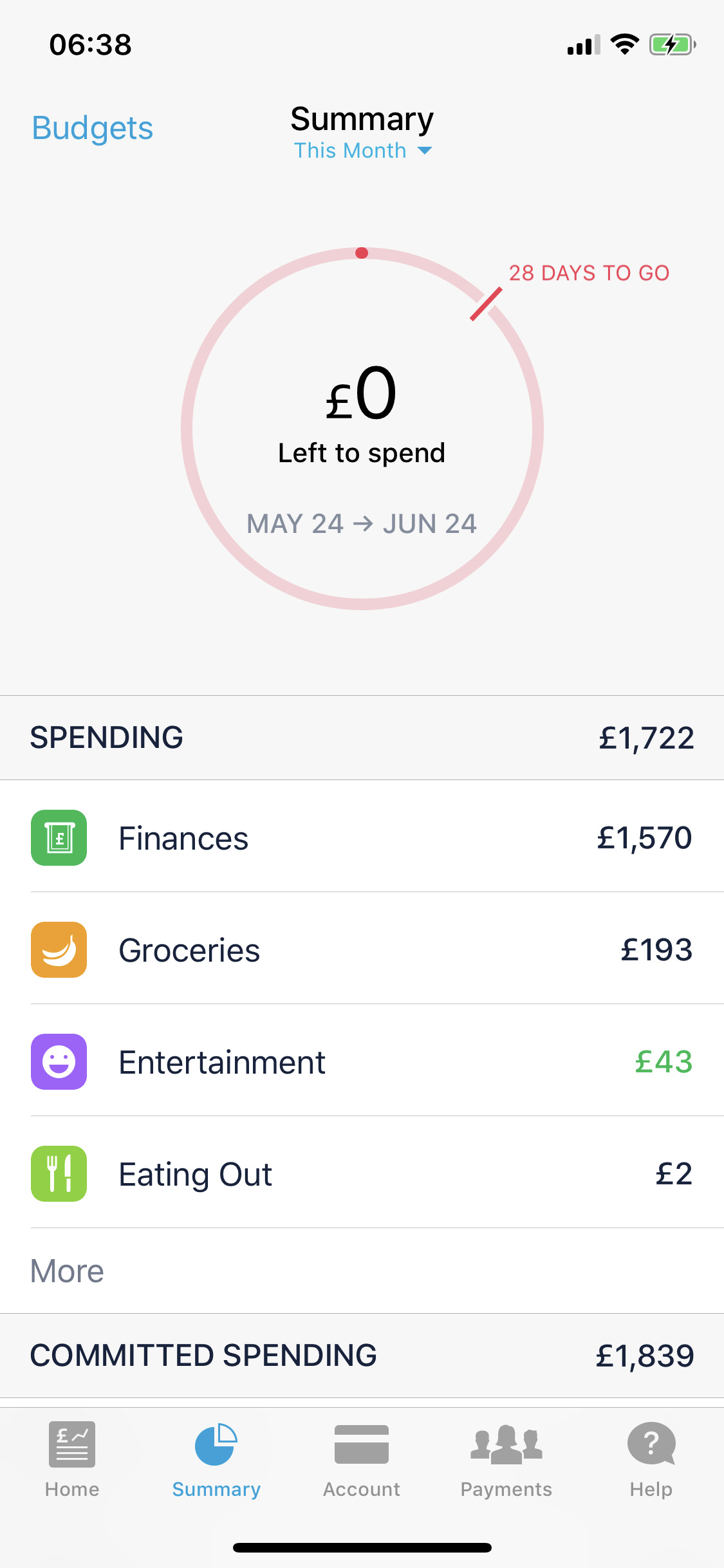Tap the red dot on the progress ring
724x1568 pixels.
pos(362,253)
